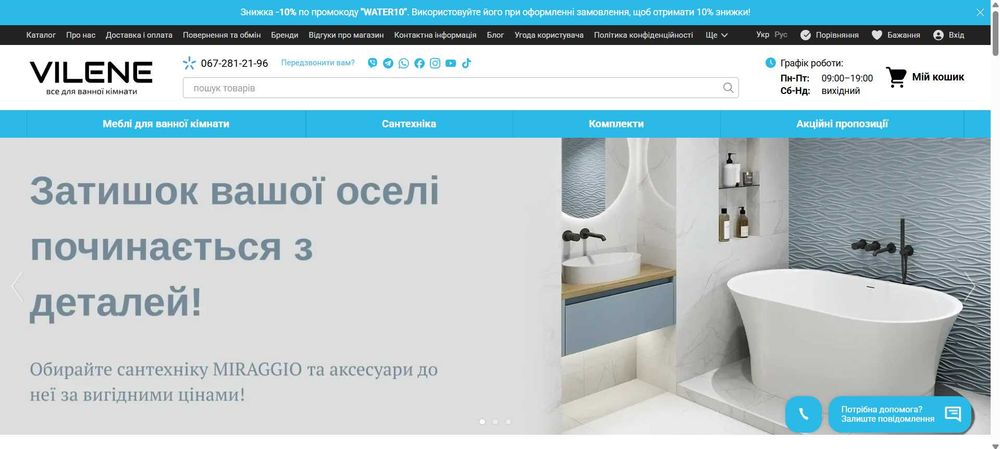Open Бажання wishlist link
Image resolution: width=1000 pixels, height=449 pixels.
tap(895, 35)
